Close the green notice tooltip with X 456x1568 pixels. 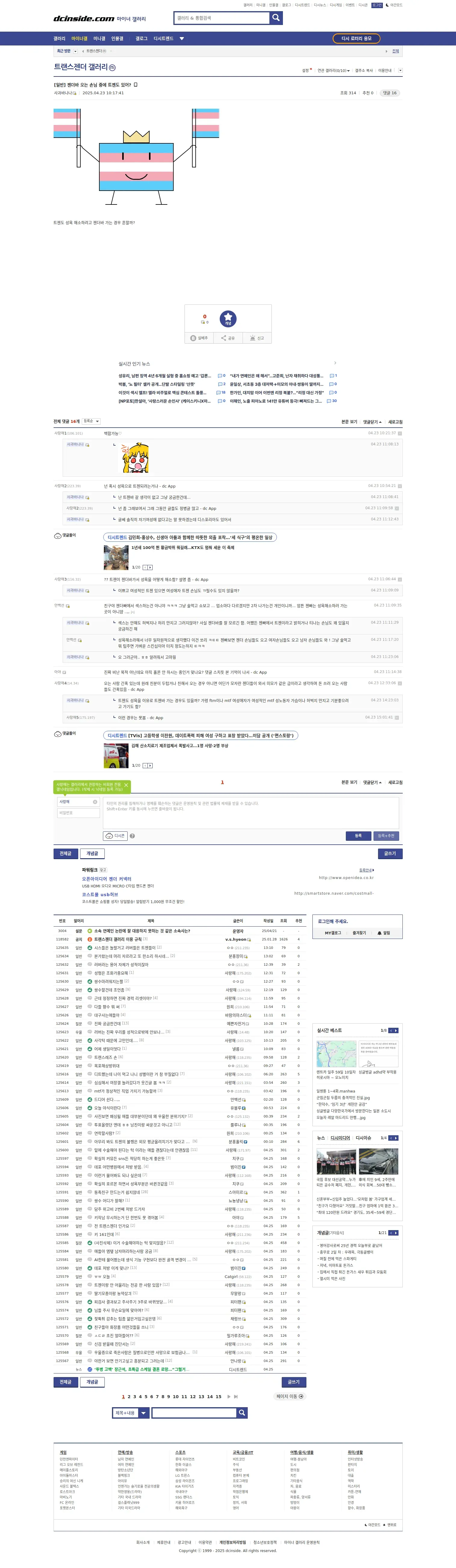tap(126, 785)
